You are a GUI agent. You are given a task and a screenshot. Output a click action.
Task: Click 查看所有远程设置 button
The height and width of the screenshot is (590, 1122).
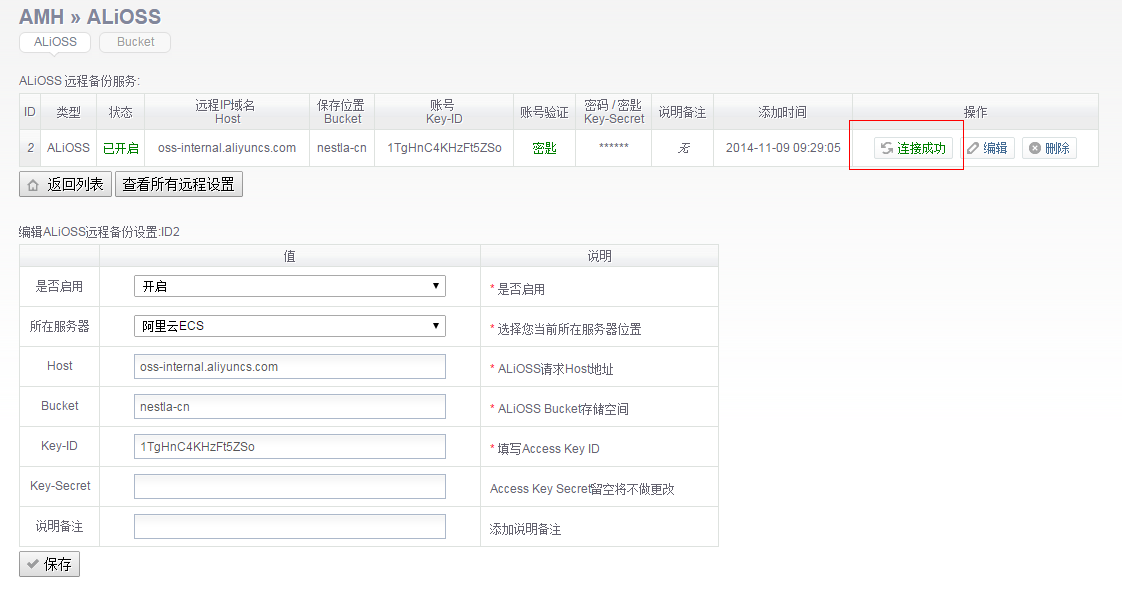pyautogui.click(x=179, y=185)
